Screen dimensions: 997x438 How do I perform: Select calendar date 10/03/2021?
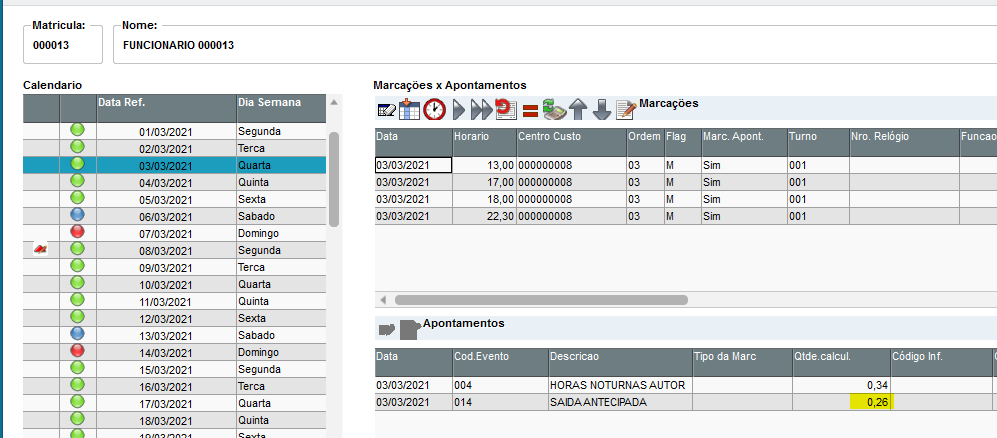[165, 285]
